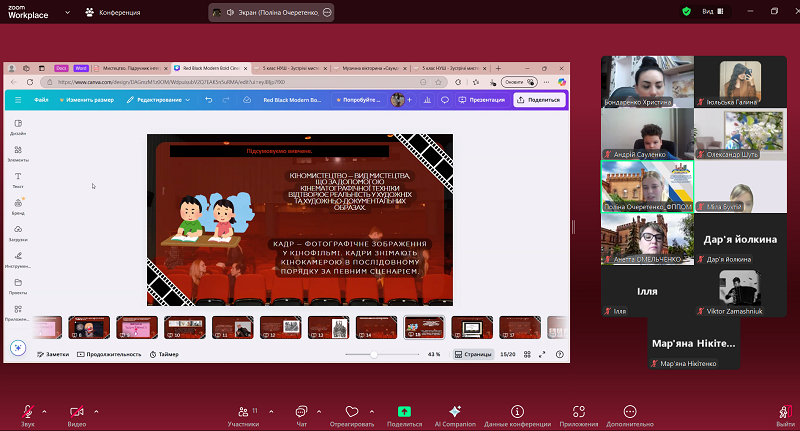This screenshot has height=431, width=800.
Task: Open Zoom Приложения apps
Action: (x=579, y=415)
